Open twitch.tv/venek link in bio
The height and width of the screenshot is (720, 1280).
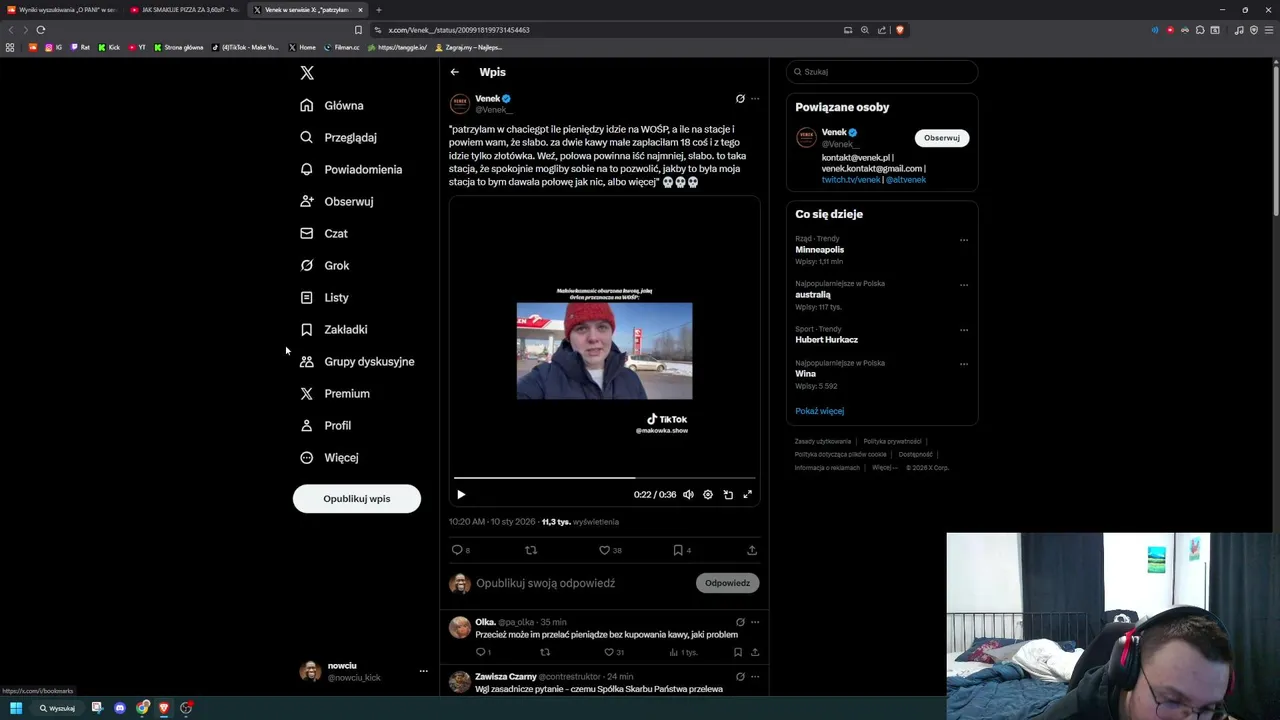(x=851, y=180)
